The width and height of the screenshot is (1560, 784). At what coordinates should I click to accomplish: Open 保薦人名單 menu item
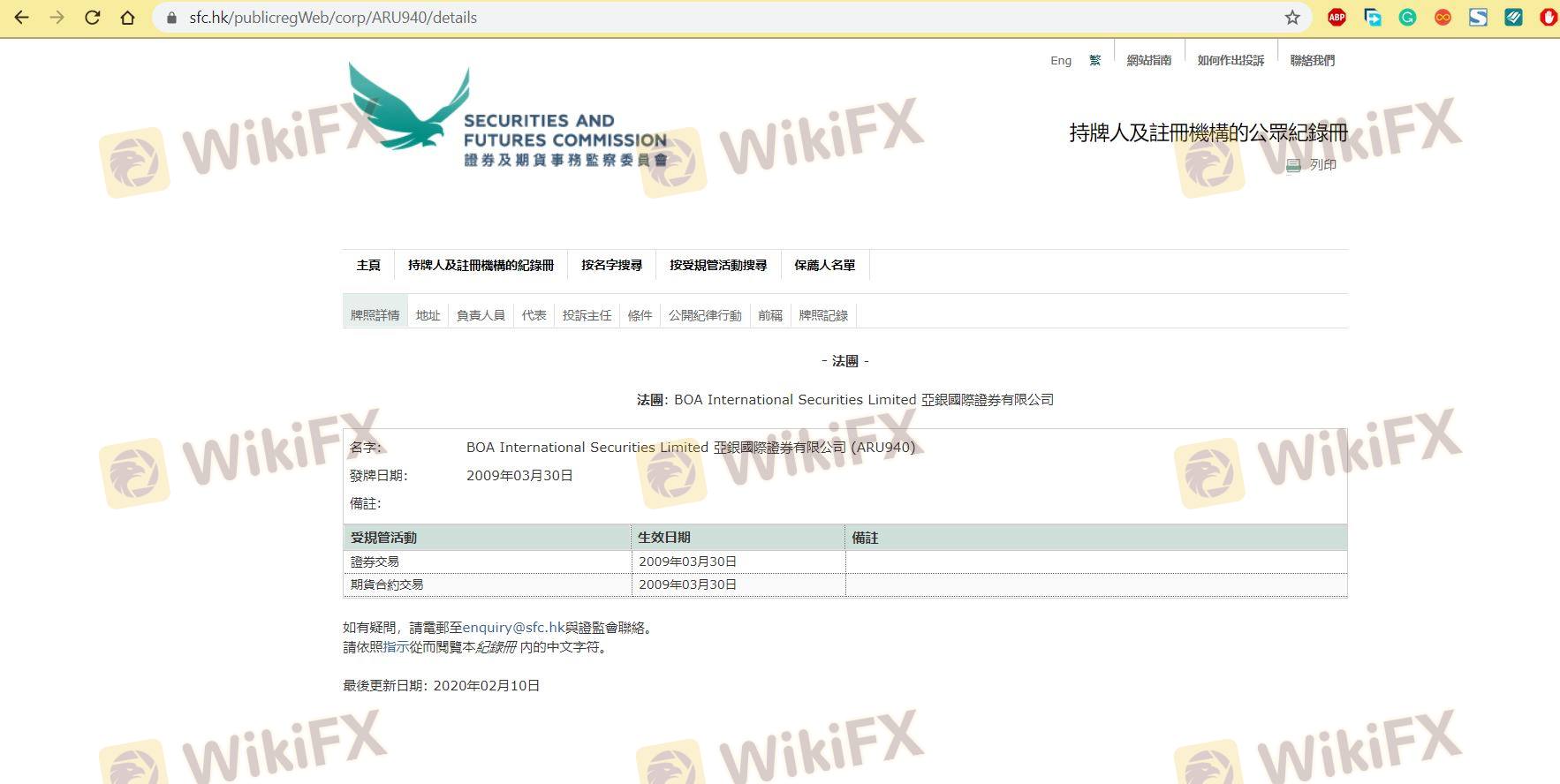pyautogui.click(x=825, y=265)
